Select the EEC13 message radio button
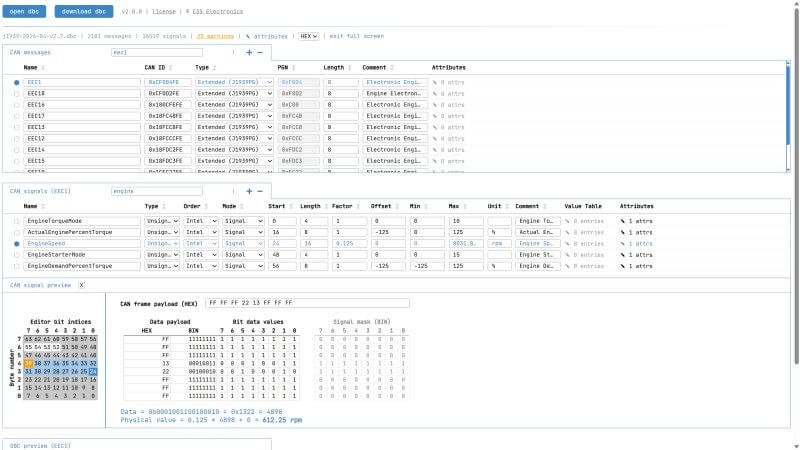Screen dimensions: 800x450 pyautogui.click(x=17, y=127)
